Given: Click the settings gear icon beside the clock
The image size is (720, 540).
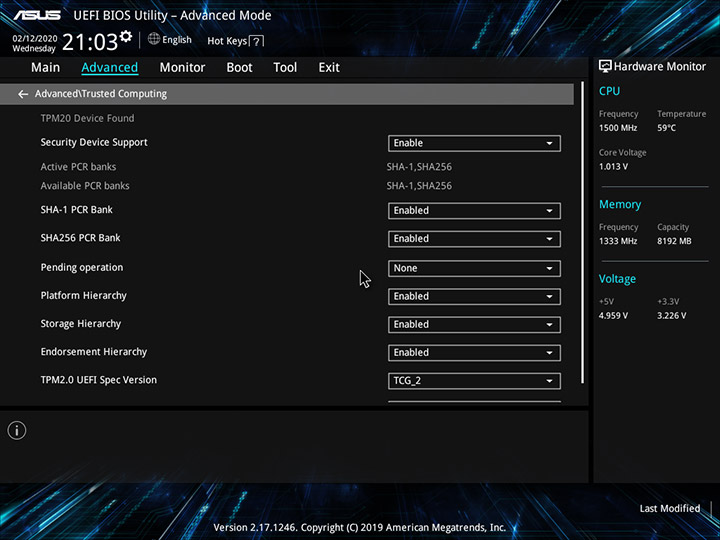Looking at the screenshot, I should [x=125, y=37].
